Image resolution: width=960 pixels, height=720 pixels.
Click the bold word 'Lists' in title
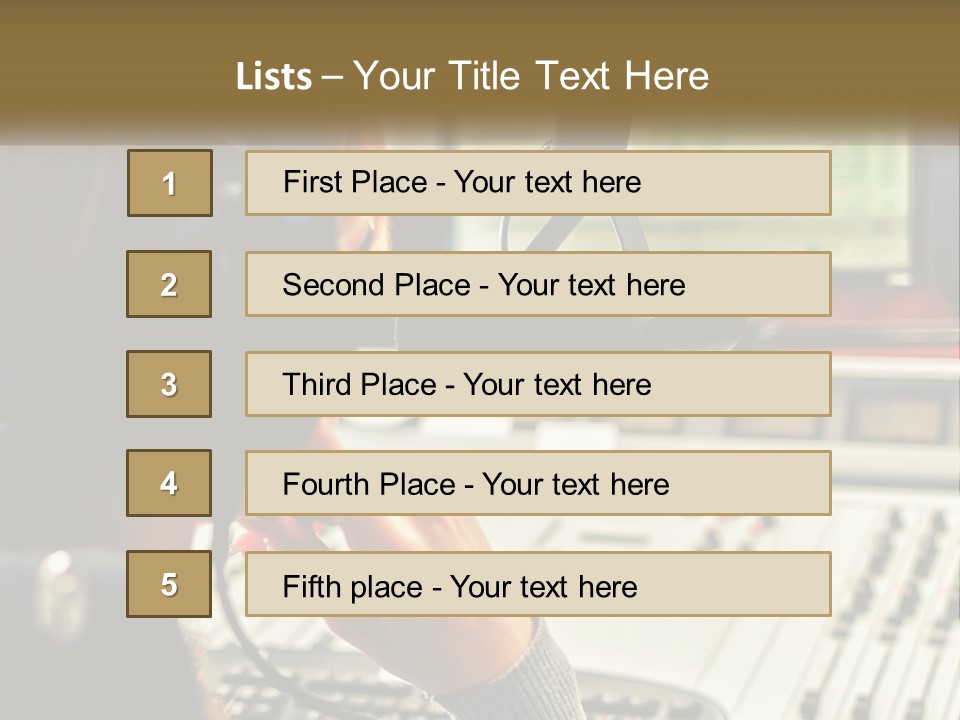[273, 77]
